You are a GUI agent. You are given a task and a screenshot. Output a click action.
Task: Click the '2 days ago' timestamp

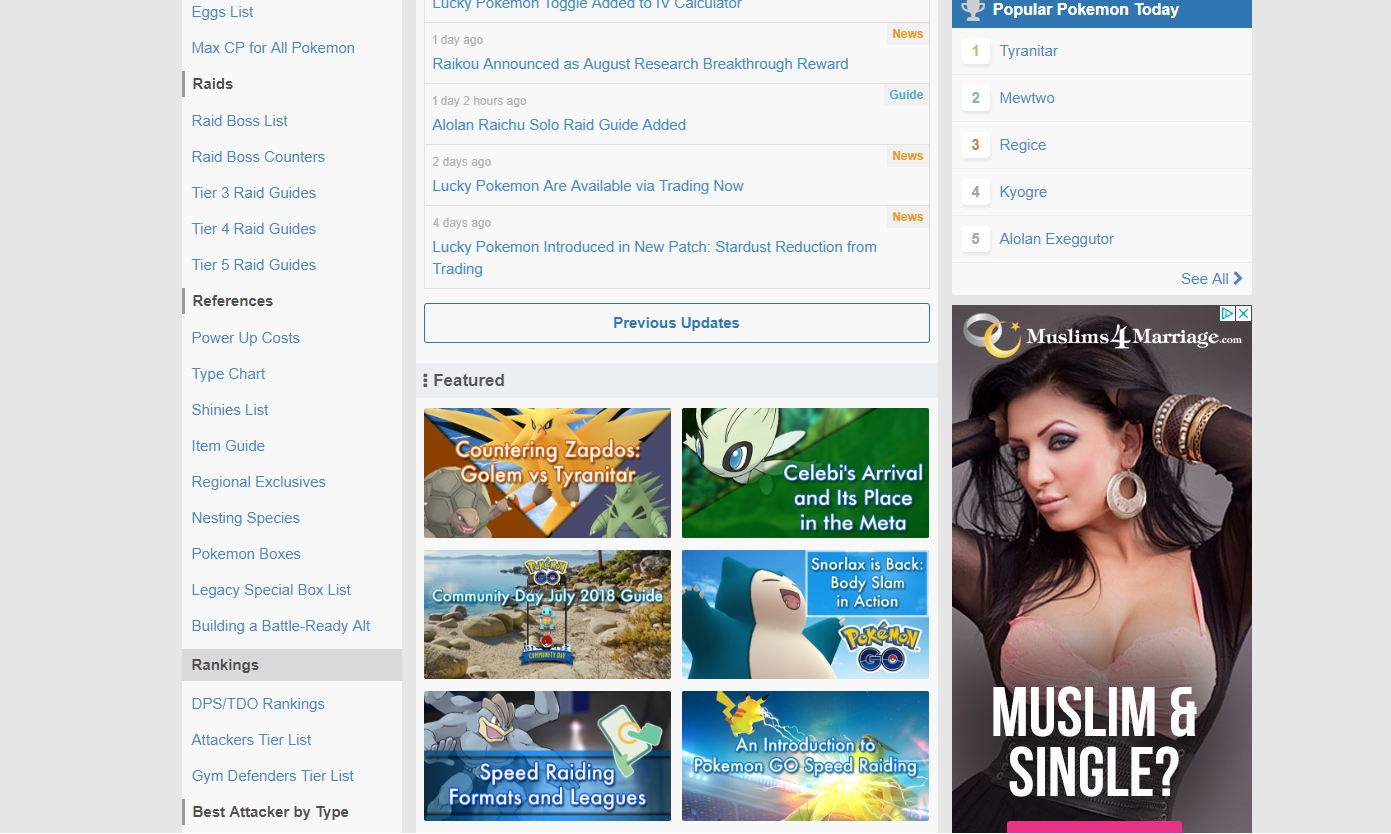click(461, 162)
